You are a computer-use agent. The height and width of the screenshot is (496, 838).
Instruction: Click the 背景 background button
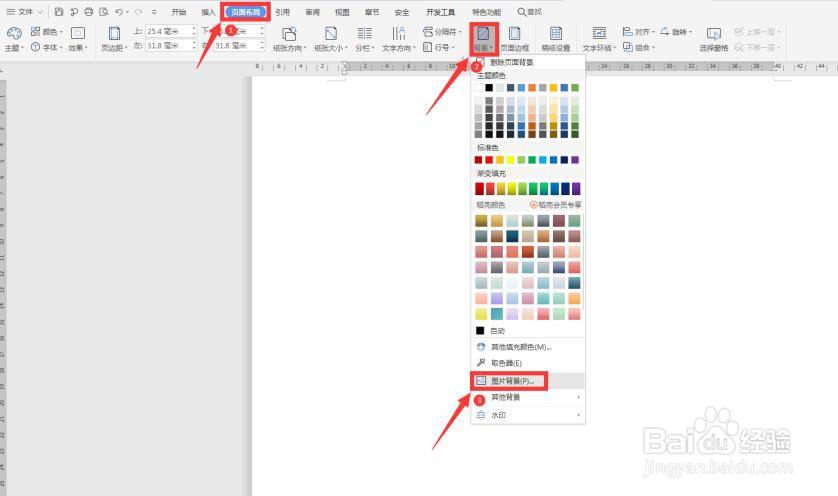tap(483, 39)
